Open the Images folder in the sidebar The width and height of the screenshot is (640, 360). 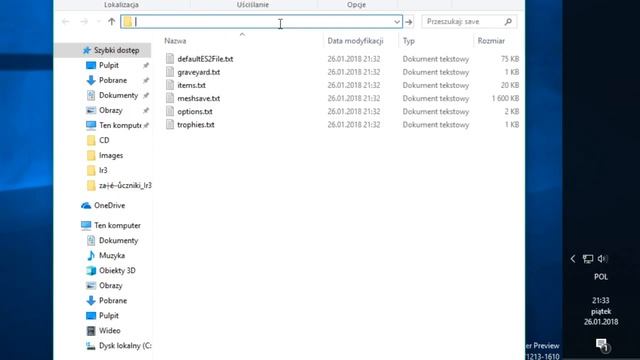click(x=111, y=156)
